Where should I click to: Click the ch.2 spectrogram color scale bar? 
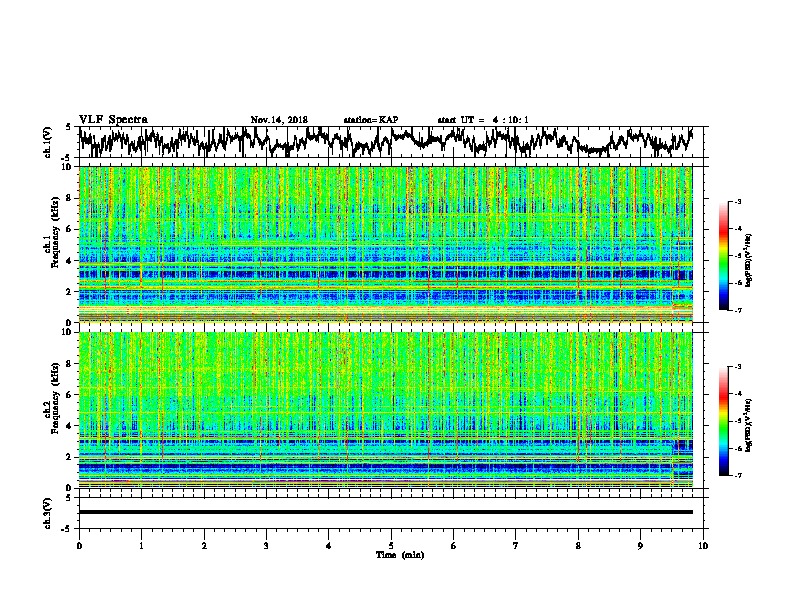(x=724, y=421)
